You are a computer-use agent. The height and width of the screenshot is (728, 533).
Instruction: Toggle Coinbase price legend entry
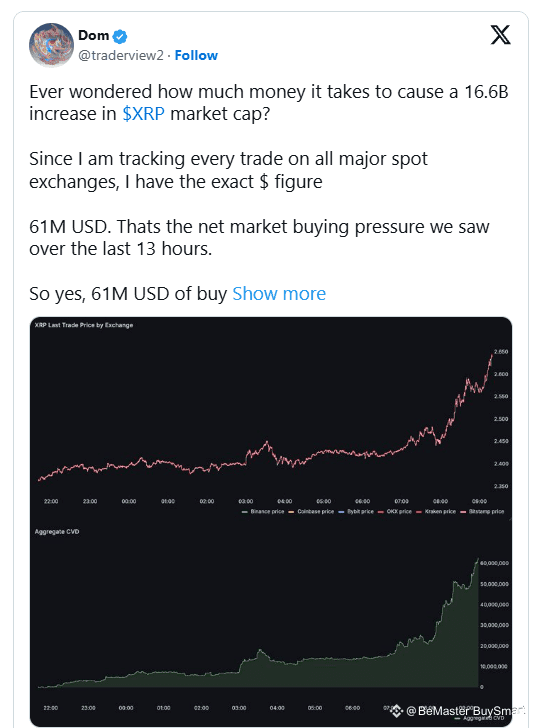tap(311, 511)
